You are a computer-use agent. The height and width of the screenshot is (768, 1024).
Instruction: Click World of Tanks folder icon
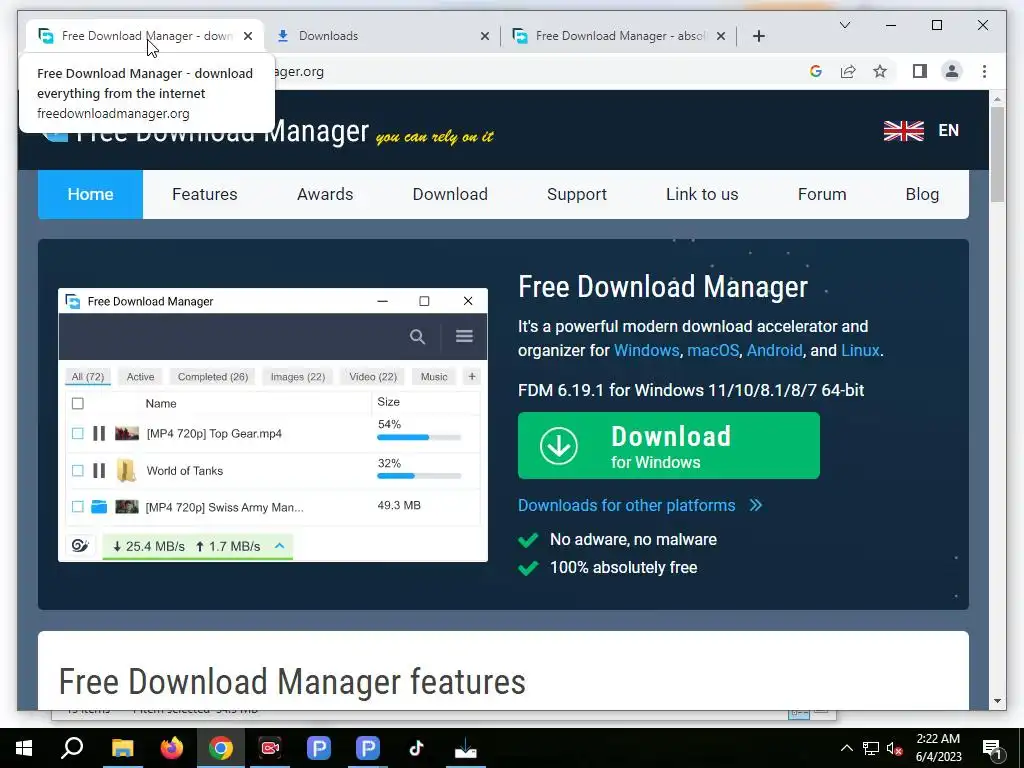pos(126,471)
